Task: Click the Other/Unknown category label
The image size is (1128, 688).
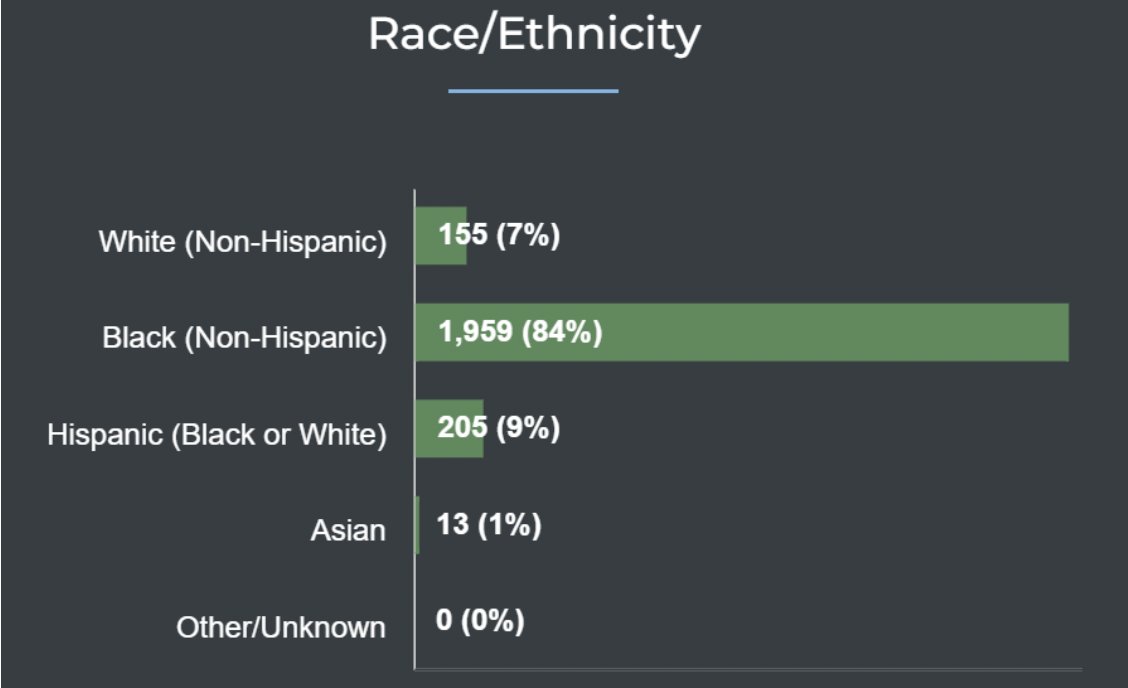Action: [x=281, y=628]
